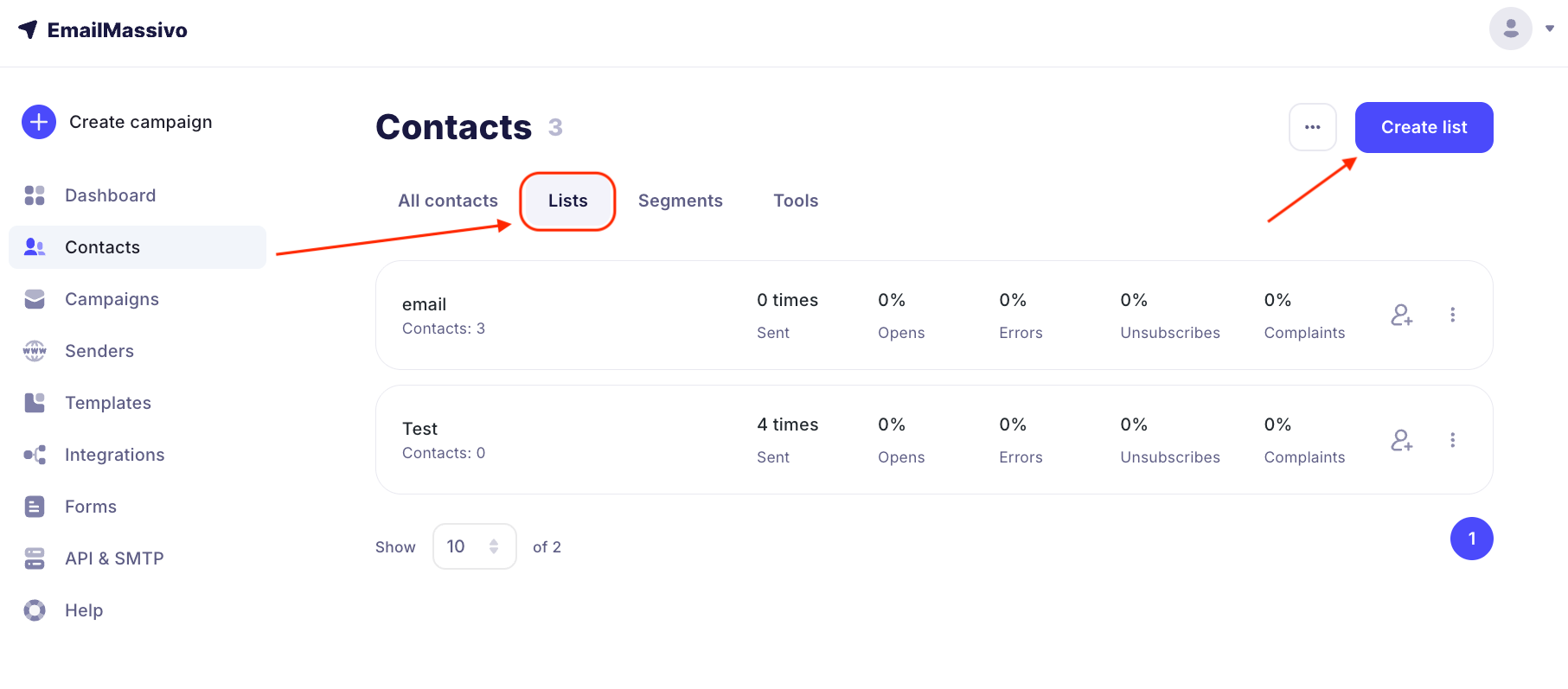Viewport: 1568px width, 689px height.
Task: Click the ellipsis button beside Create list
Action: pos(1312,127)
